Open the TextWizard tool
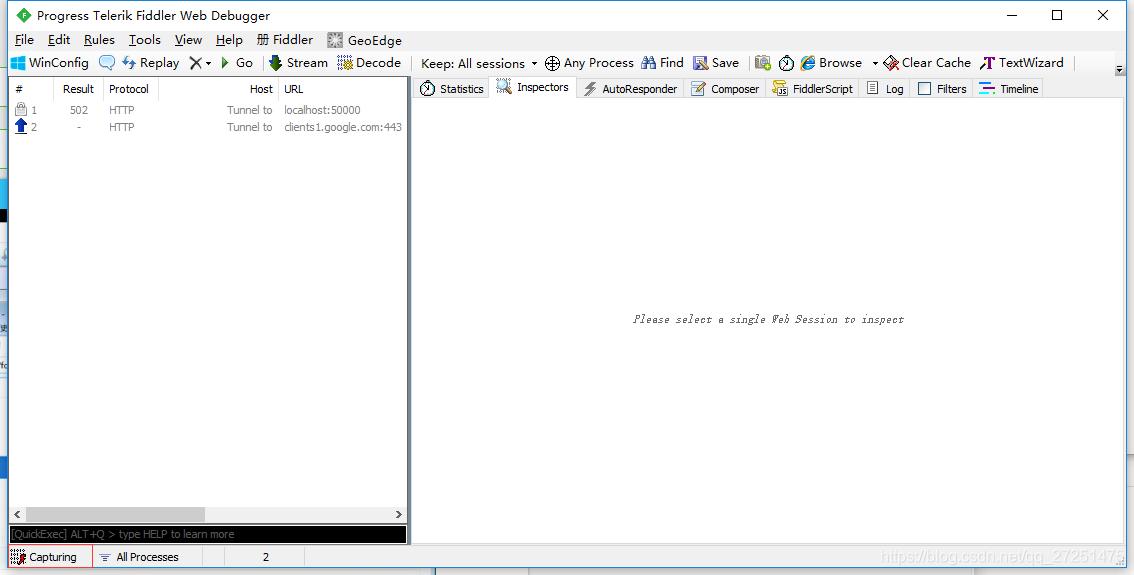 (x=1022, y=63)
